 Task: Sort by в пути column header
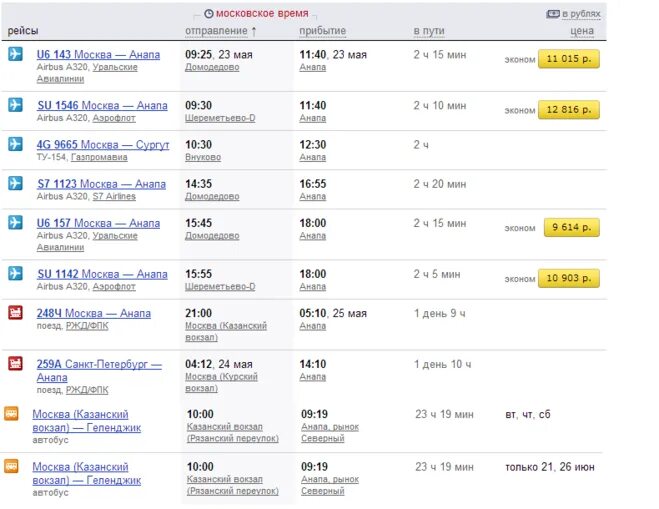[429, 31]
